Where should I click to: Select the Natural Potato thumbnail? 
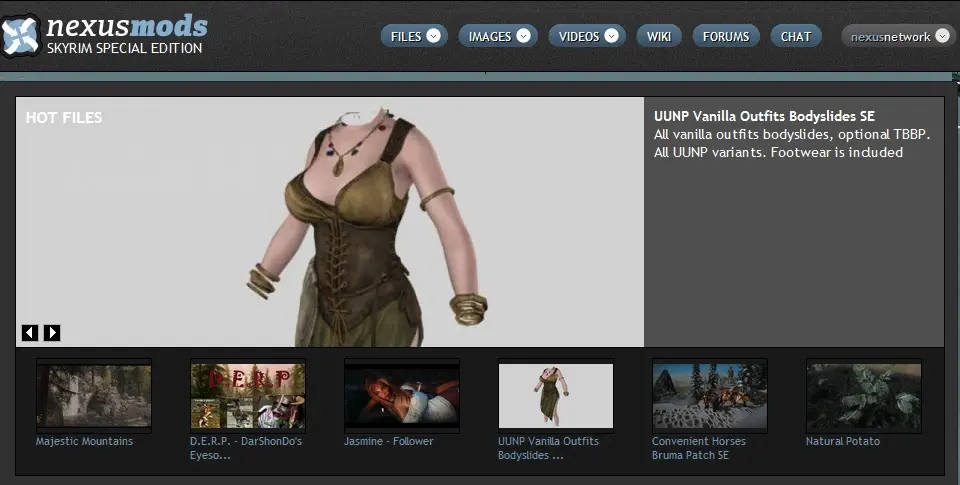864,396
